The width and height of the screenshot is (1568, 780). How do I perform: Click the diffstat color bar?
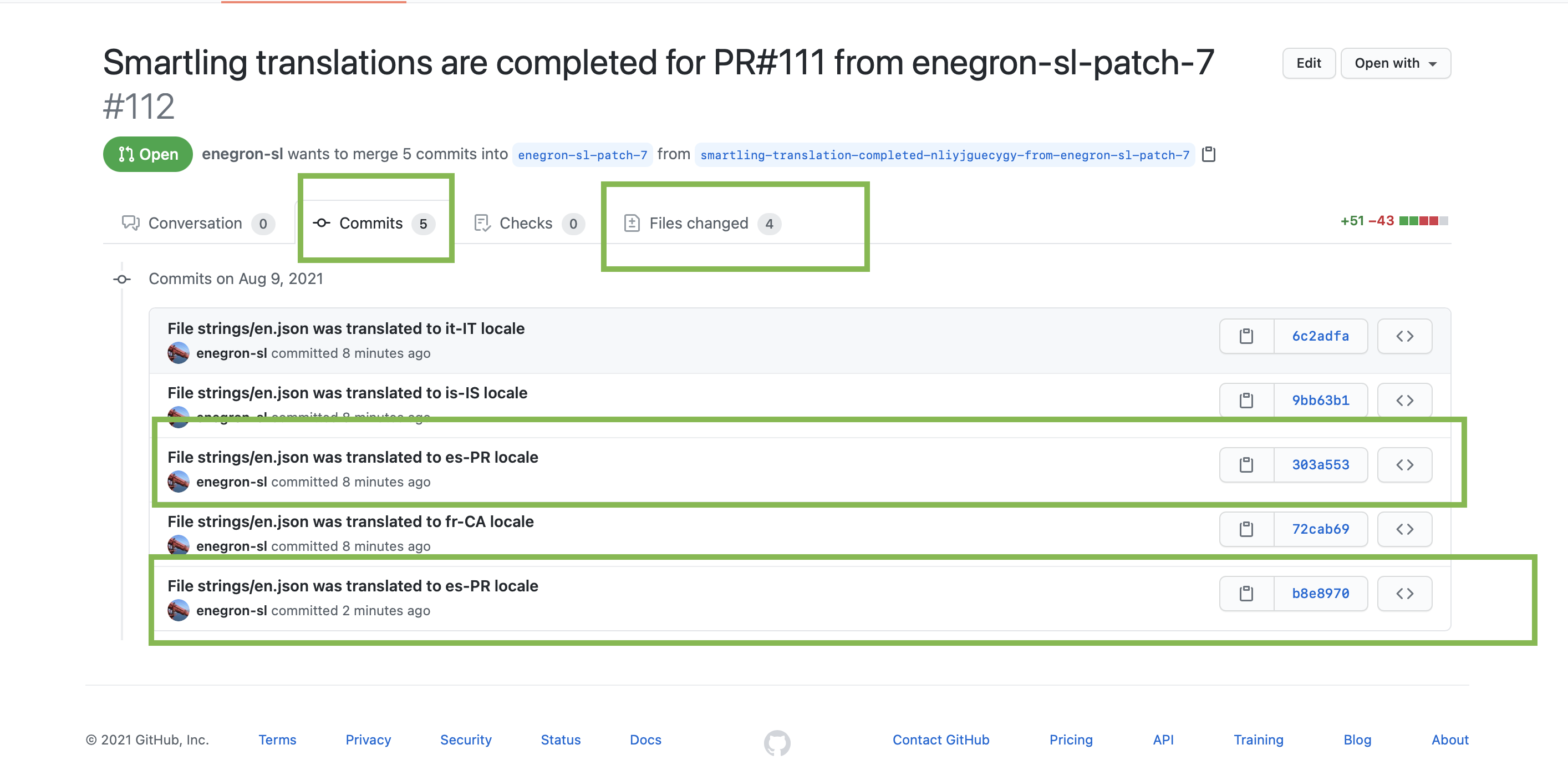tap(1423, 221)
